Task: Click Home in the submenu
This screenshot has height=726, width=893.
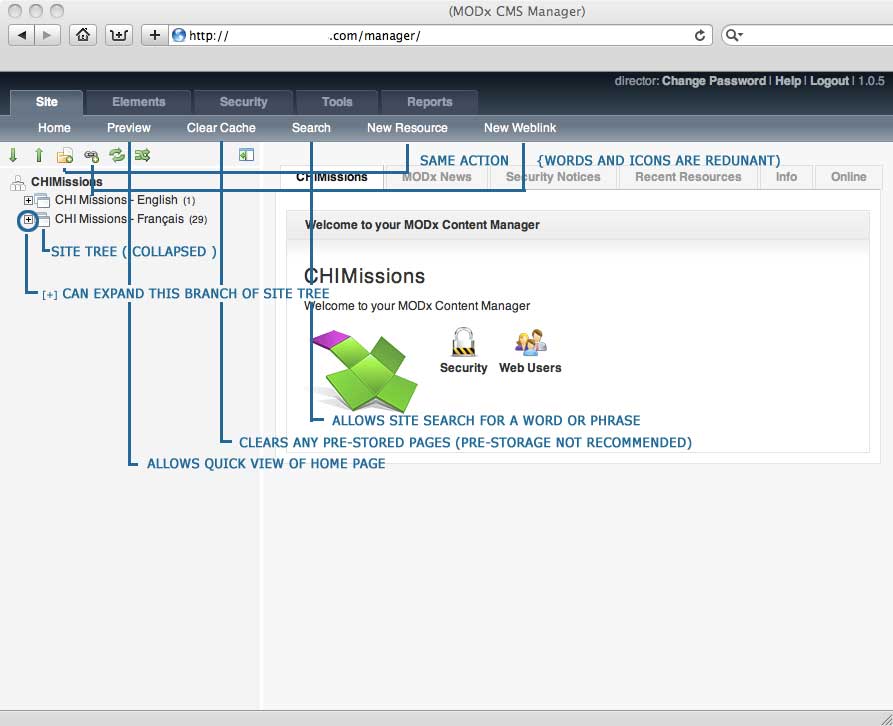Action: point(54,128)
